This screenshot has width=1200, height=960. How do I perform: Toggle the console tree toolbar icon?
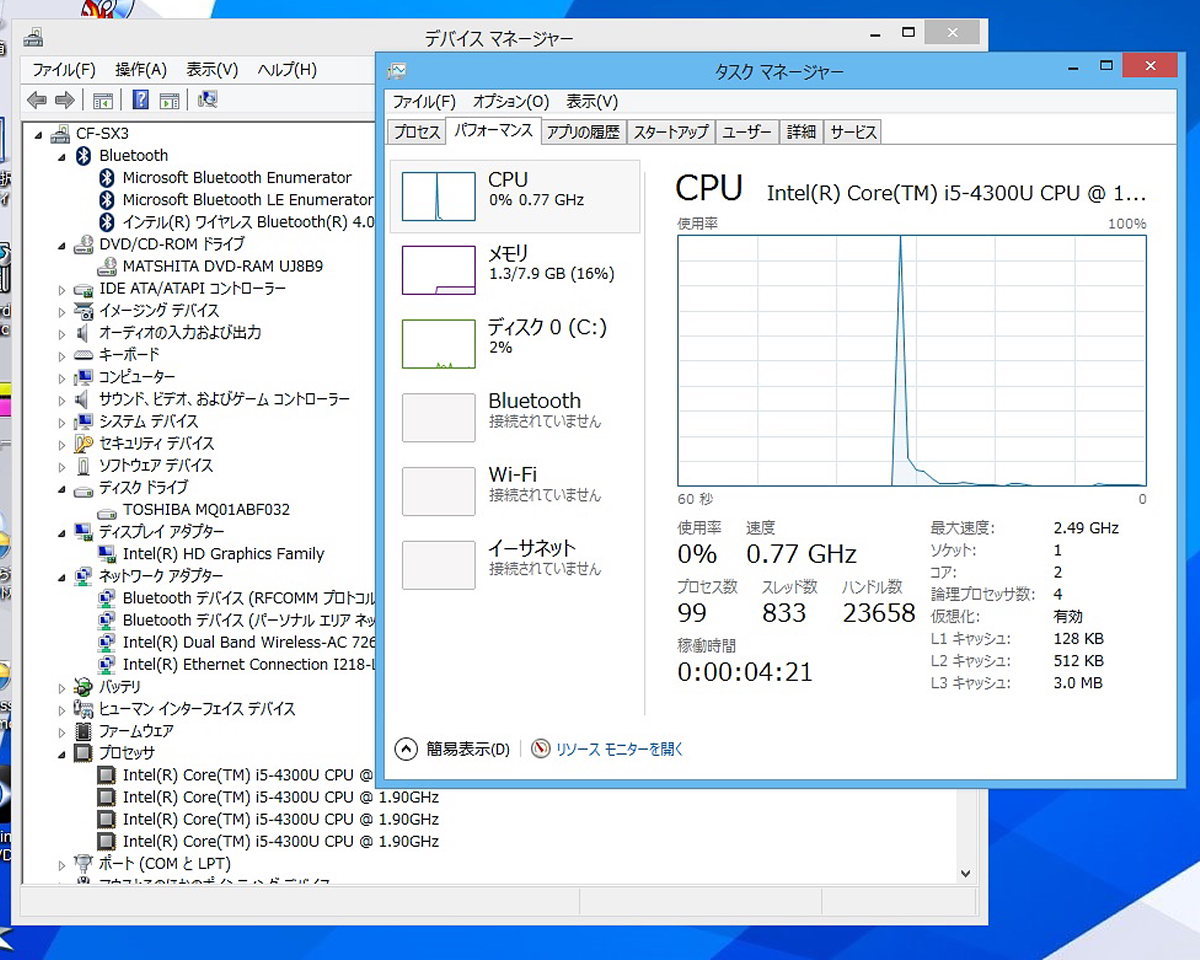102,100
